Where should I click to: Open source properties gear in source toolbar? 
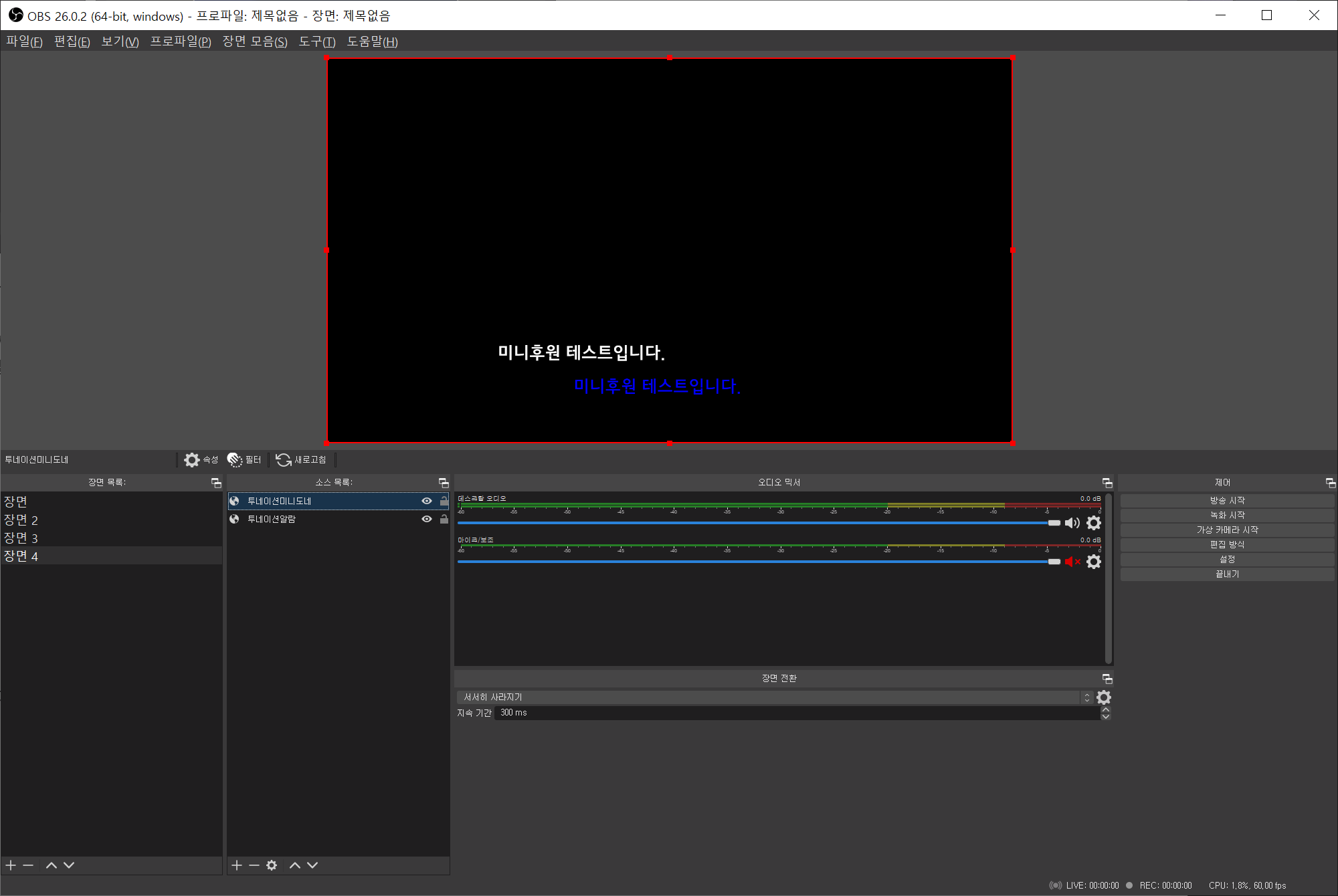point(193,460)
